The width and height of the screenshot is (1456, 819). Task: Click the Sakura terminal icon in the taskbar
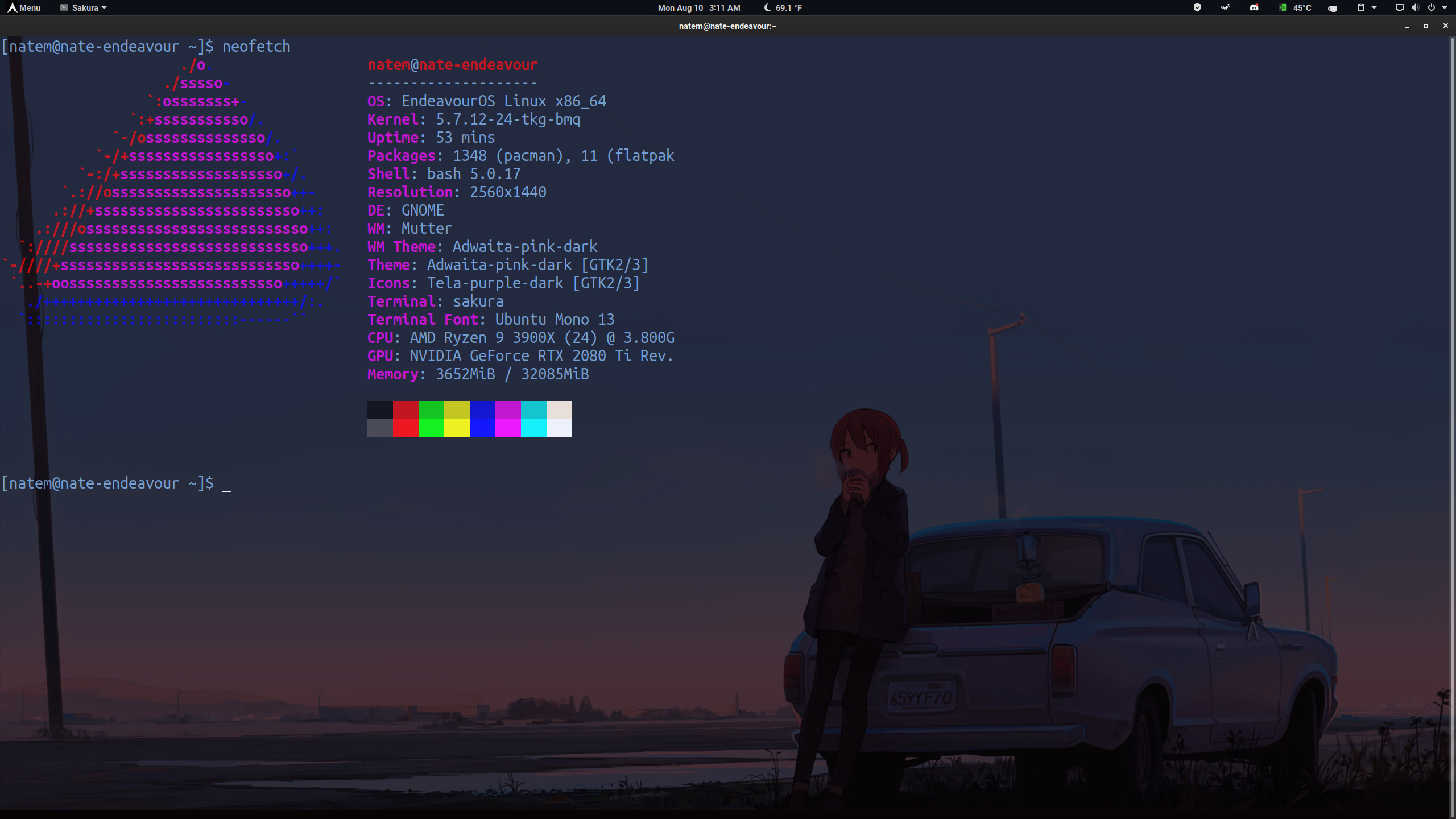tap(63, 7)
